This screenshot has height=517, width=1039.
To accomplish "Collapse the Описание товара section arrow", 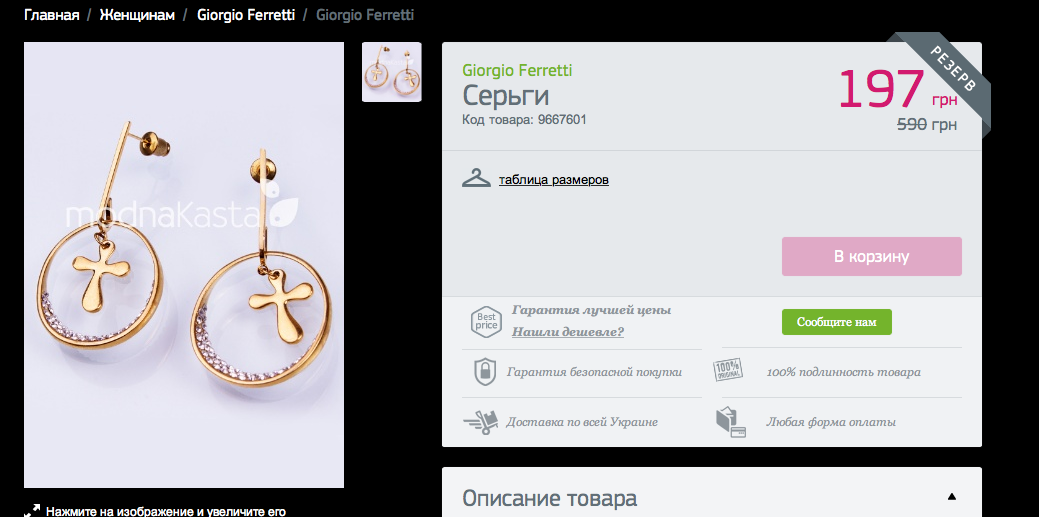I will tap(952, 496).
